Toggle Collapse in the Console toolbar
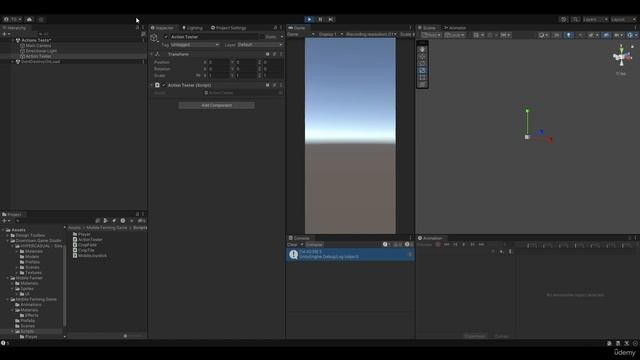Screen dimensions: 640x360 [314, 244]
